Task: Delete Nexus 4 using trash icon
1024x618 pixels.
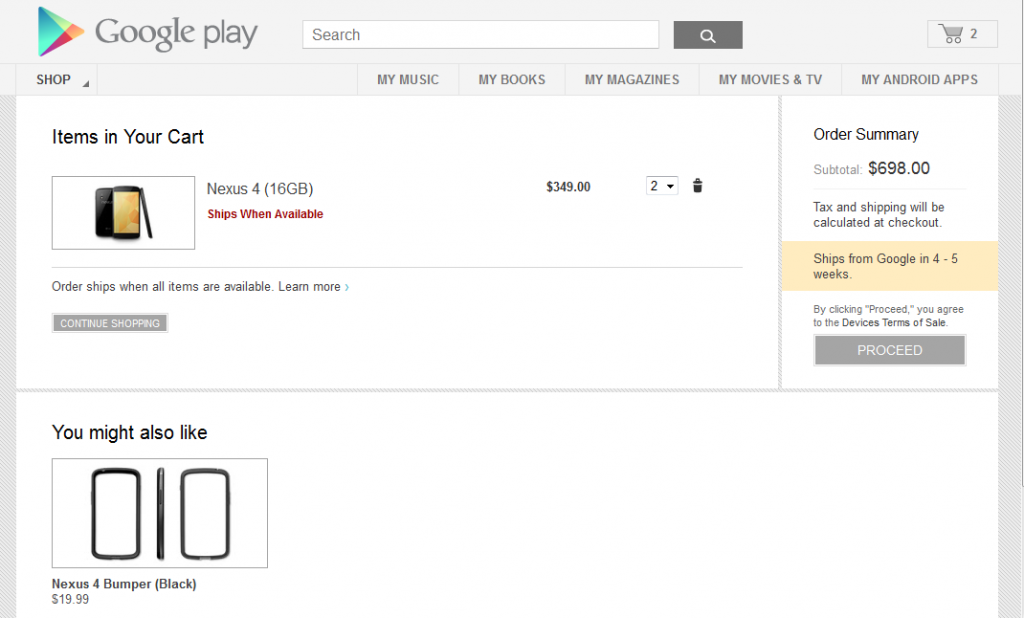Action: pos(697,186)
